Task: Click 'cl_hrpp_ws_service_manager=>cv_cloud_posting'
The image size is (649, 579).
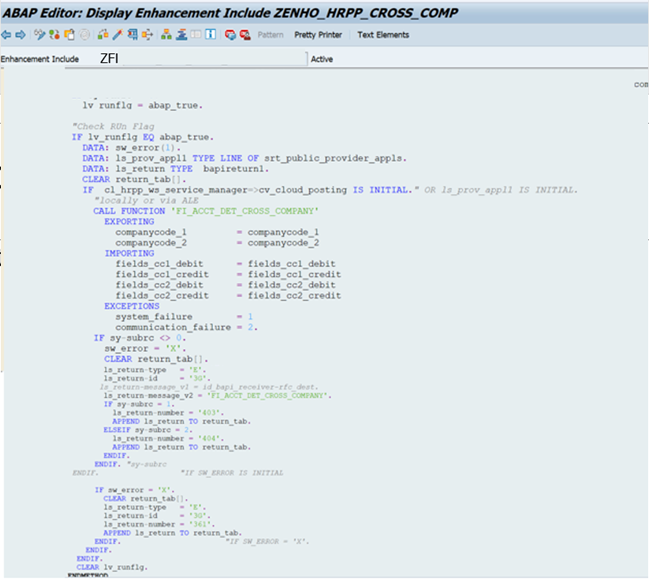Action: pos(226,190)
